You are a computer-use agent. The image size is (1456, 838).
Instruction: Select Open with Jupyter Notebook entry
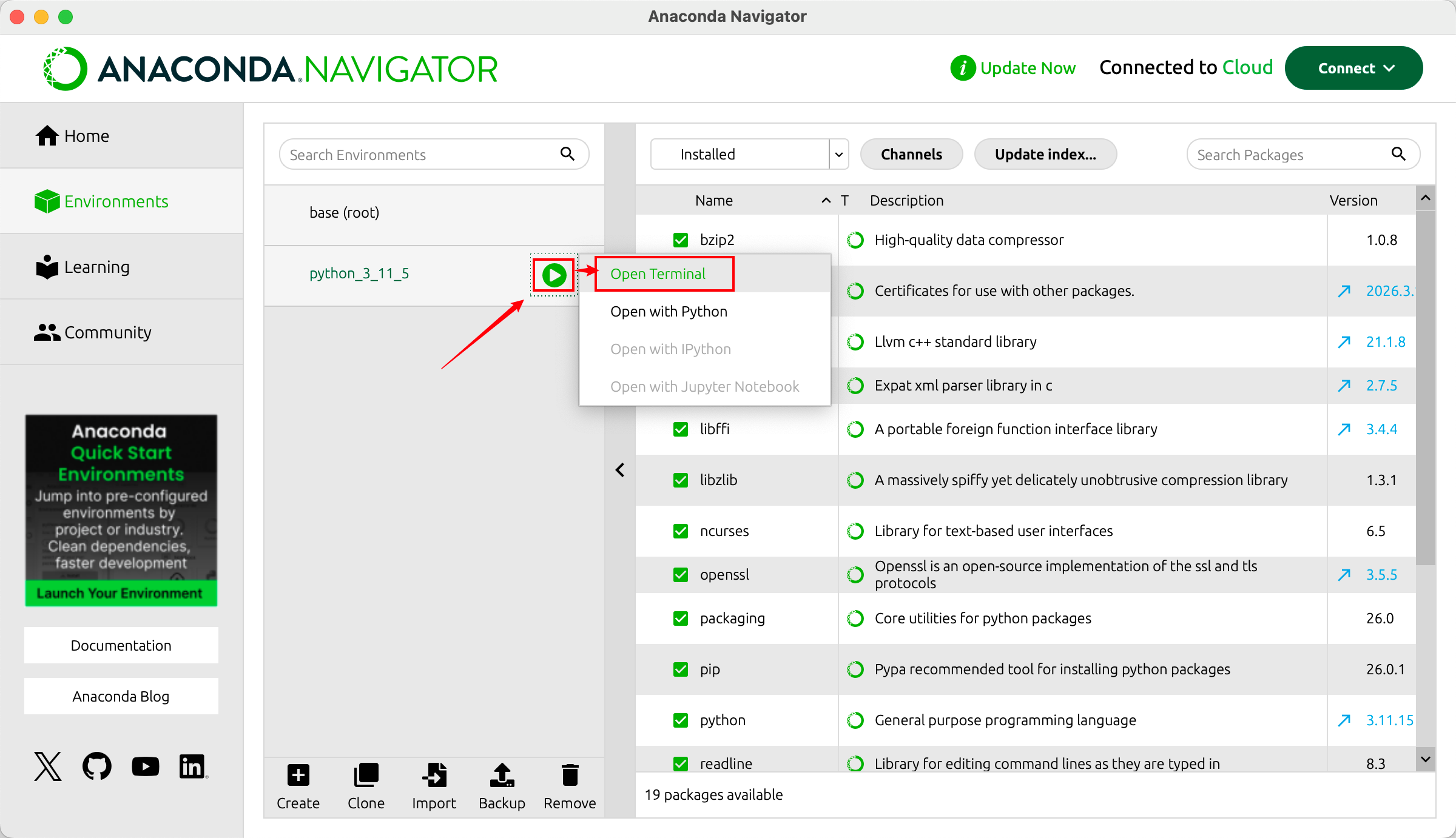pyautogui.click(x=705, y=387)
